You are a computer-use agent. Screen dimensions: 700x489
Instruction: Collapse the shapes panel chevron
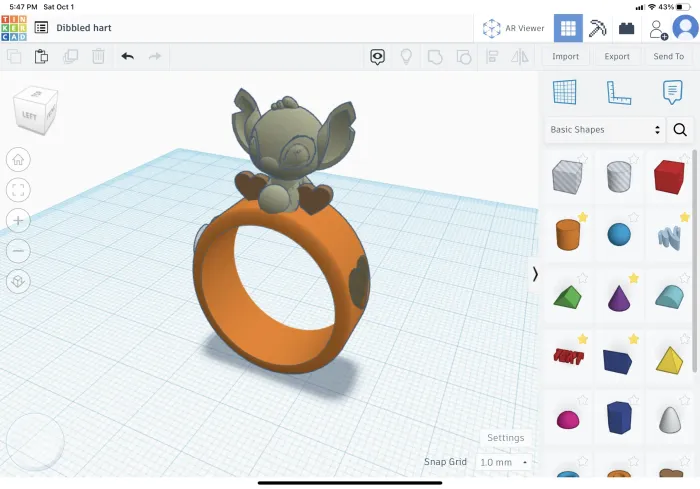535,274
